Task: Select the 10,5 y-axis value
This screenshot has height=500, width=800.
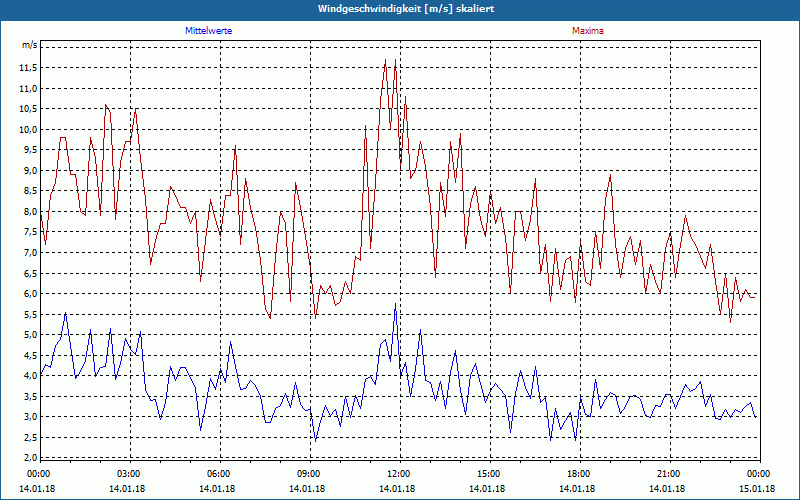Action: tap(29, 109)
